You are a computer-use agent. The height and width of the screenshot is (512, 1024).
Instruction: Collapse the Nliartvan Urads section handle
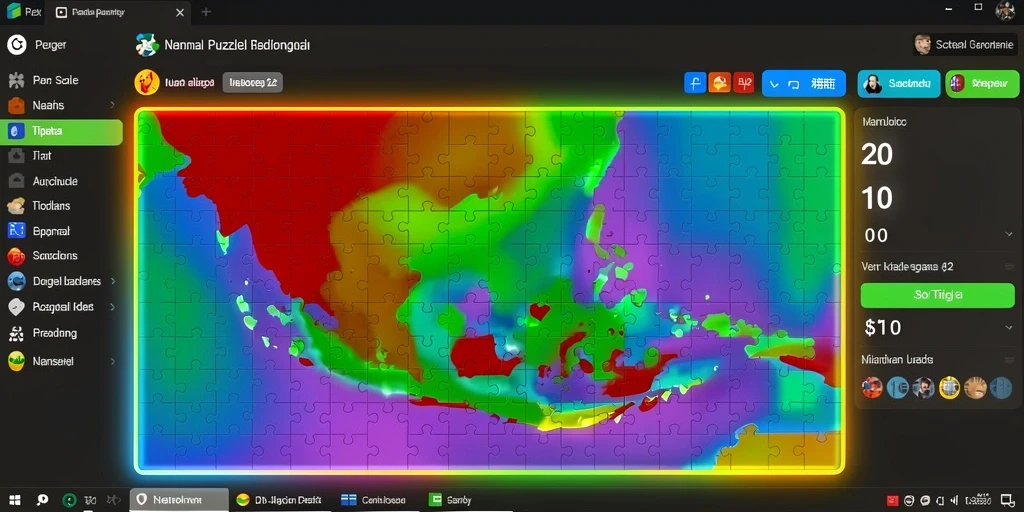coord(1008,359)
